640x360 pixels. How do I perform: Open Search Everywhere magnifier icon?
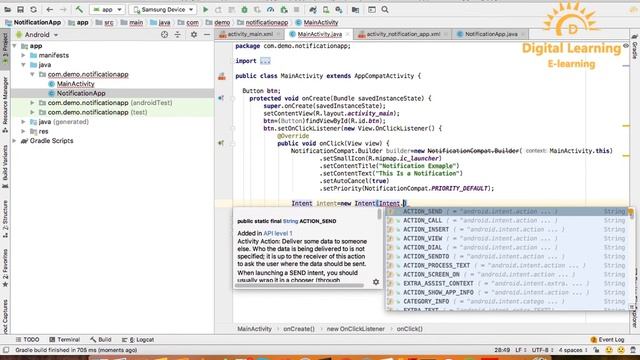385,9
